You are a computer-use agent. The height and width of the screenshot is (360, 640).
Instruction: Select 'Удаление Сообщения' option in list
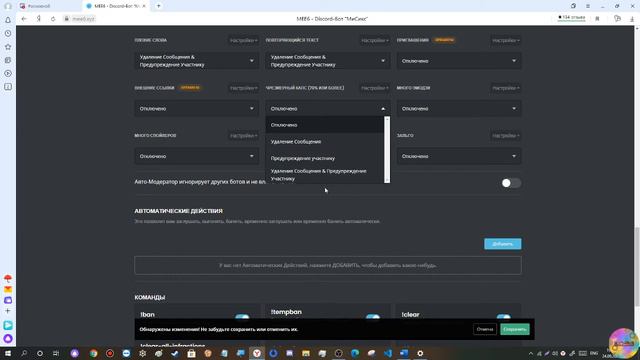click(x=324, y=142)
